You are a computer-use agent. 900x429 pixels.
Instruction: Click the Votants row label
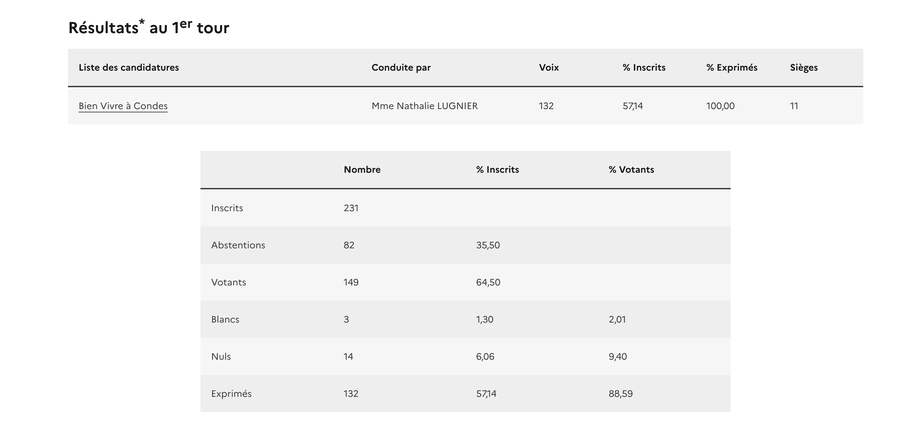click(228, 282)
